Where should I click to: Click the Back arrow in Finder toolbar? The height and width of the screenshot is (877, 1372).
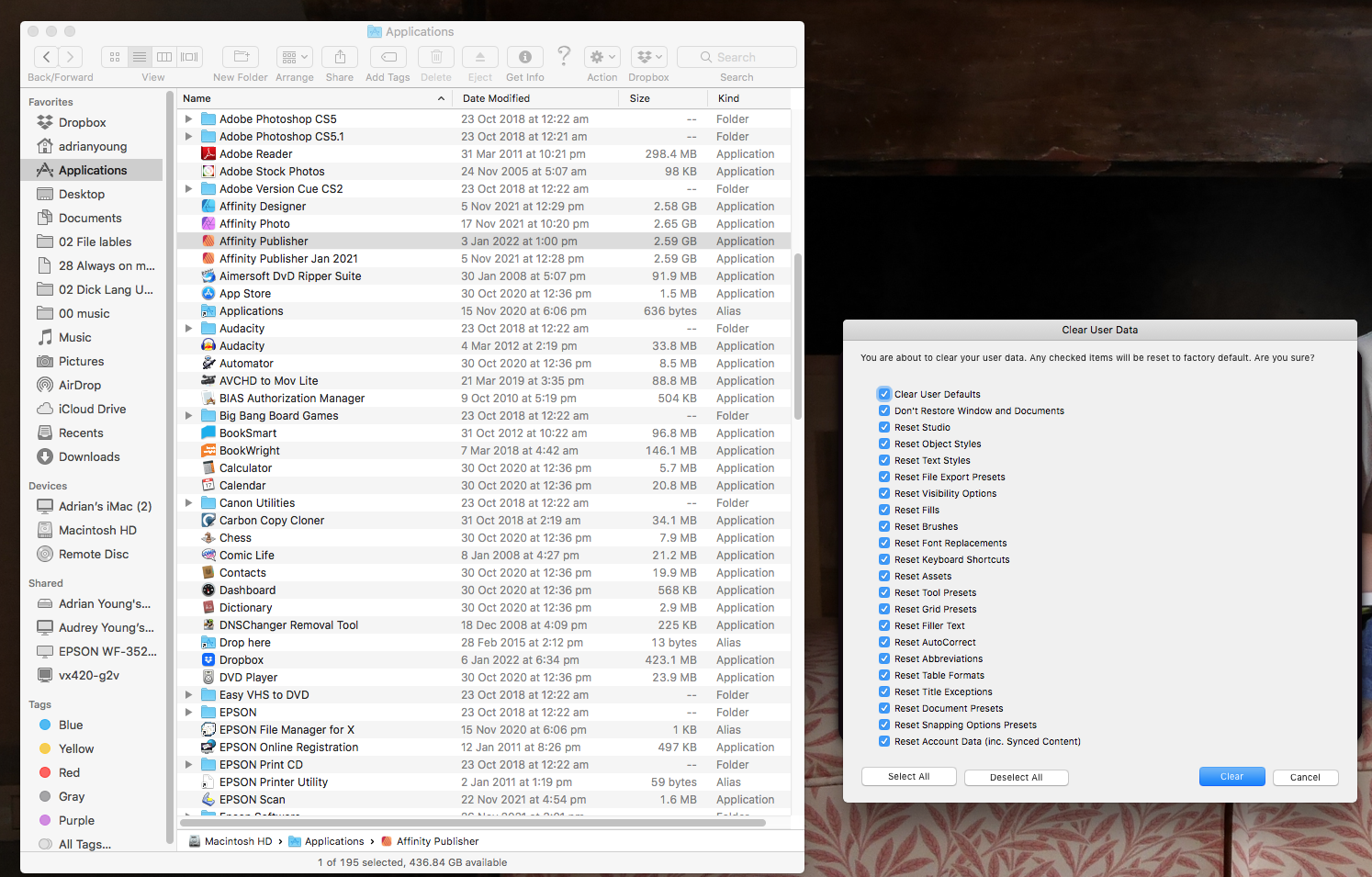point(47,57)
